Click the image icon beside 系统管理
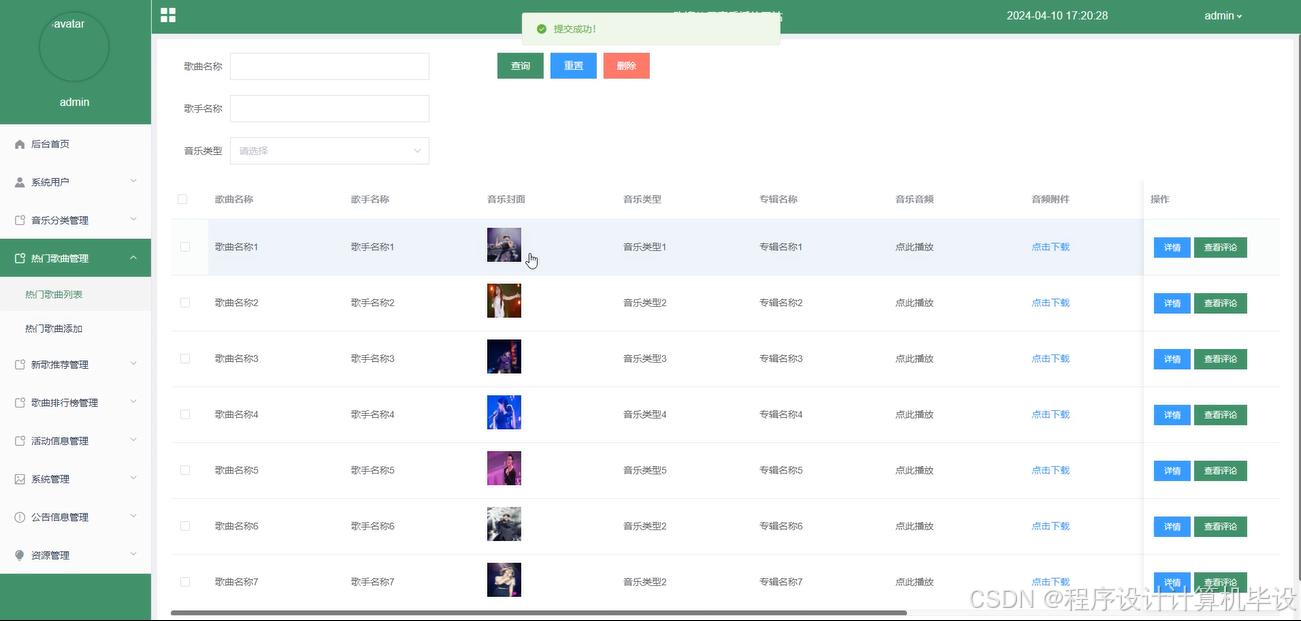 (20, 479)
